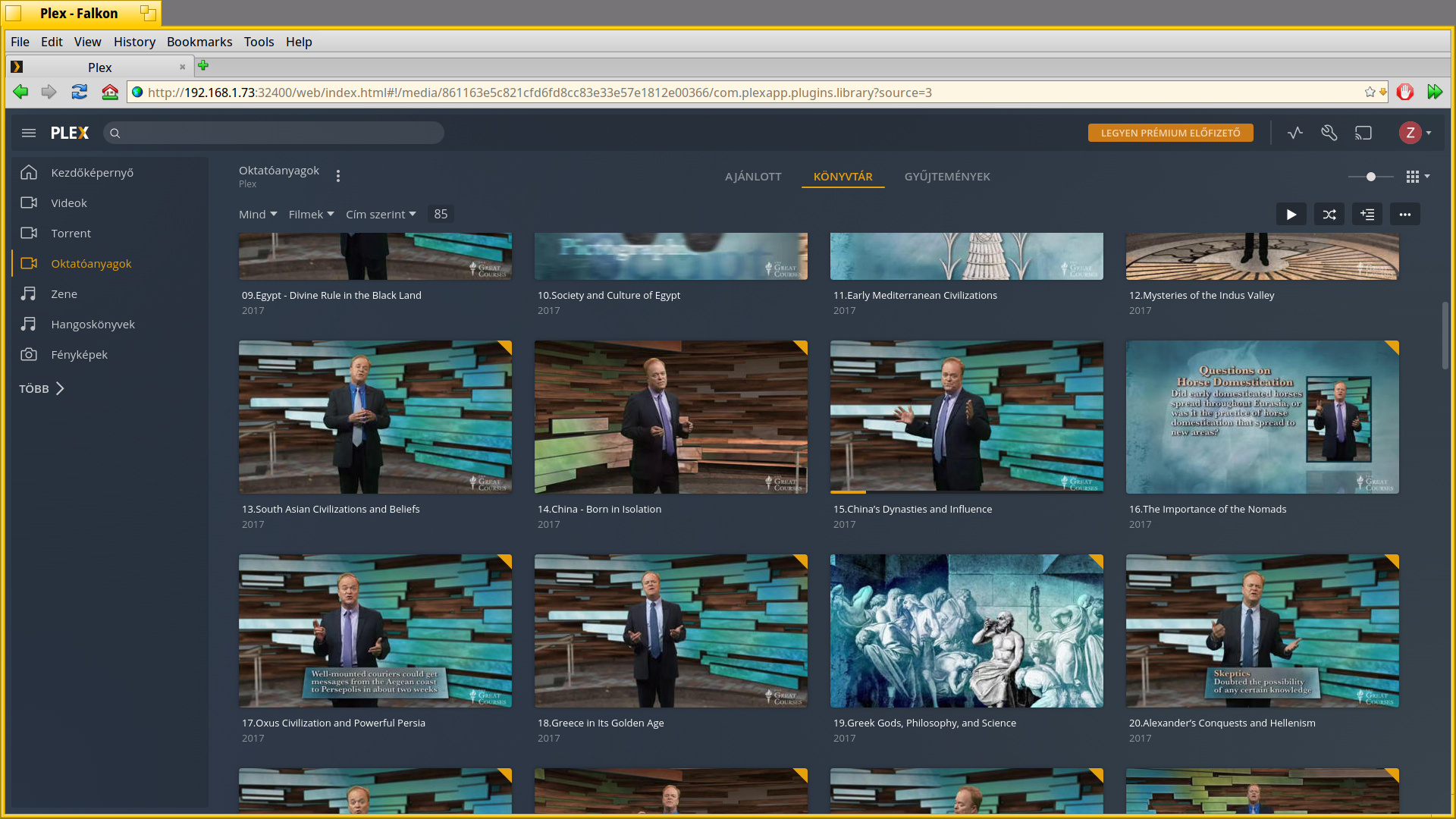Click title 11.Early Mediterranean Civilizations

915,295
